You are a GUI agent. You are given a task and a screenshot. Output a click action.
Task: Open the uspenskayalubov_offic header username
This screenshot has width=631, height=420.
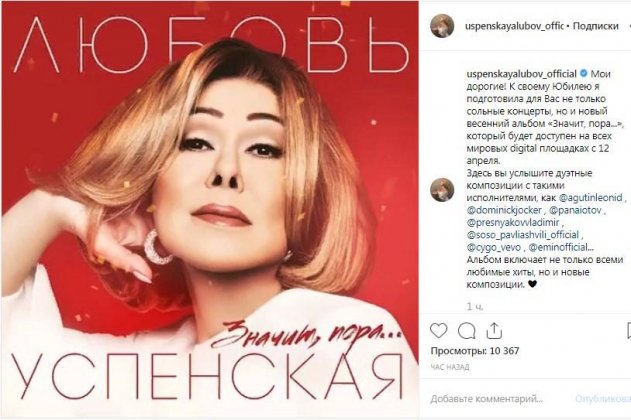[x=514, y=26]
